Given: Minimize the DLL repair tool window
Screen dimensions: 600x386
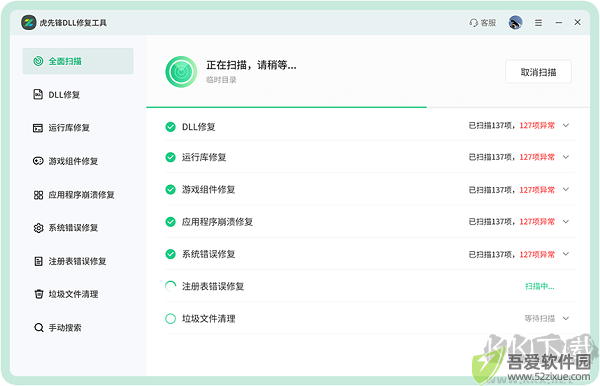Looking at the screenshot, I should click(x=559, y=23).
